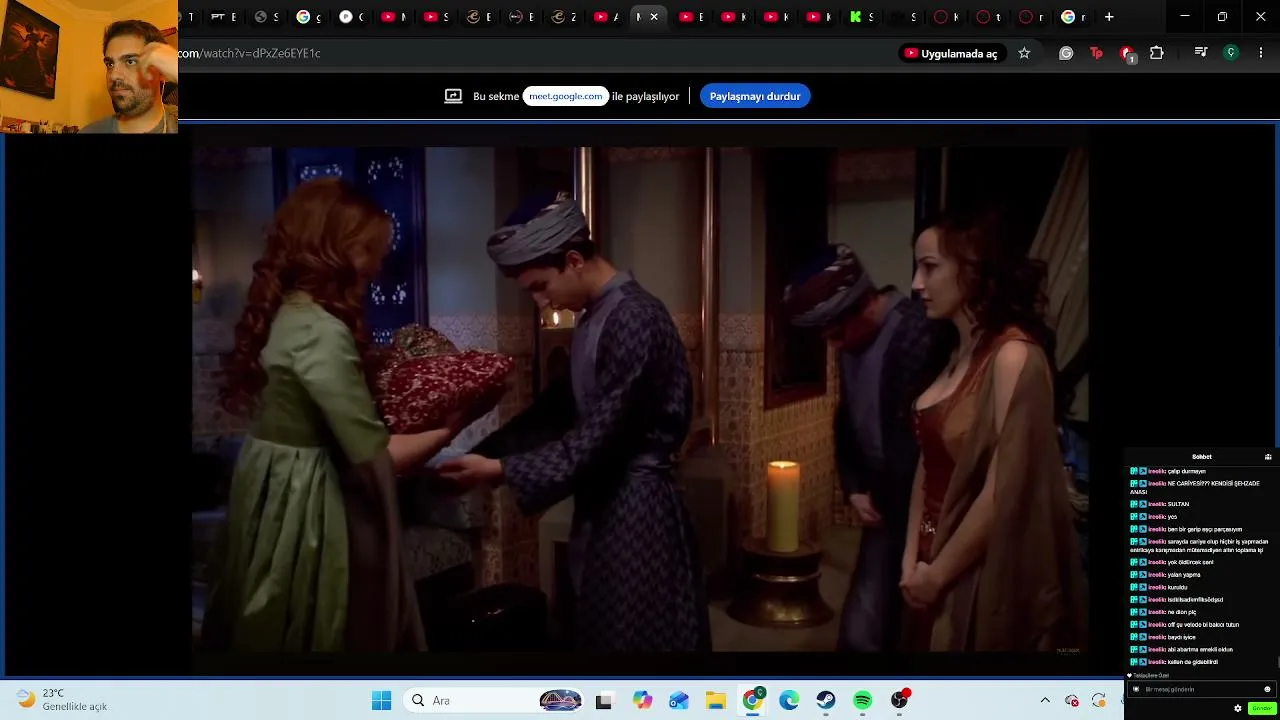Switch to the Google tab by the new-tab button

1073,16
